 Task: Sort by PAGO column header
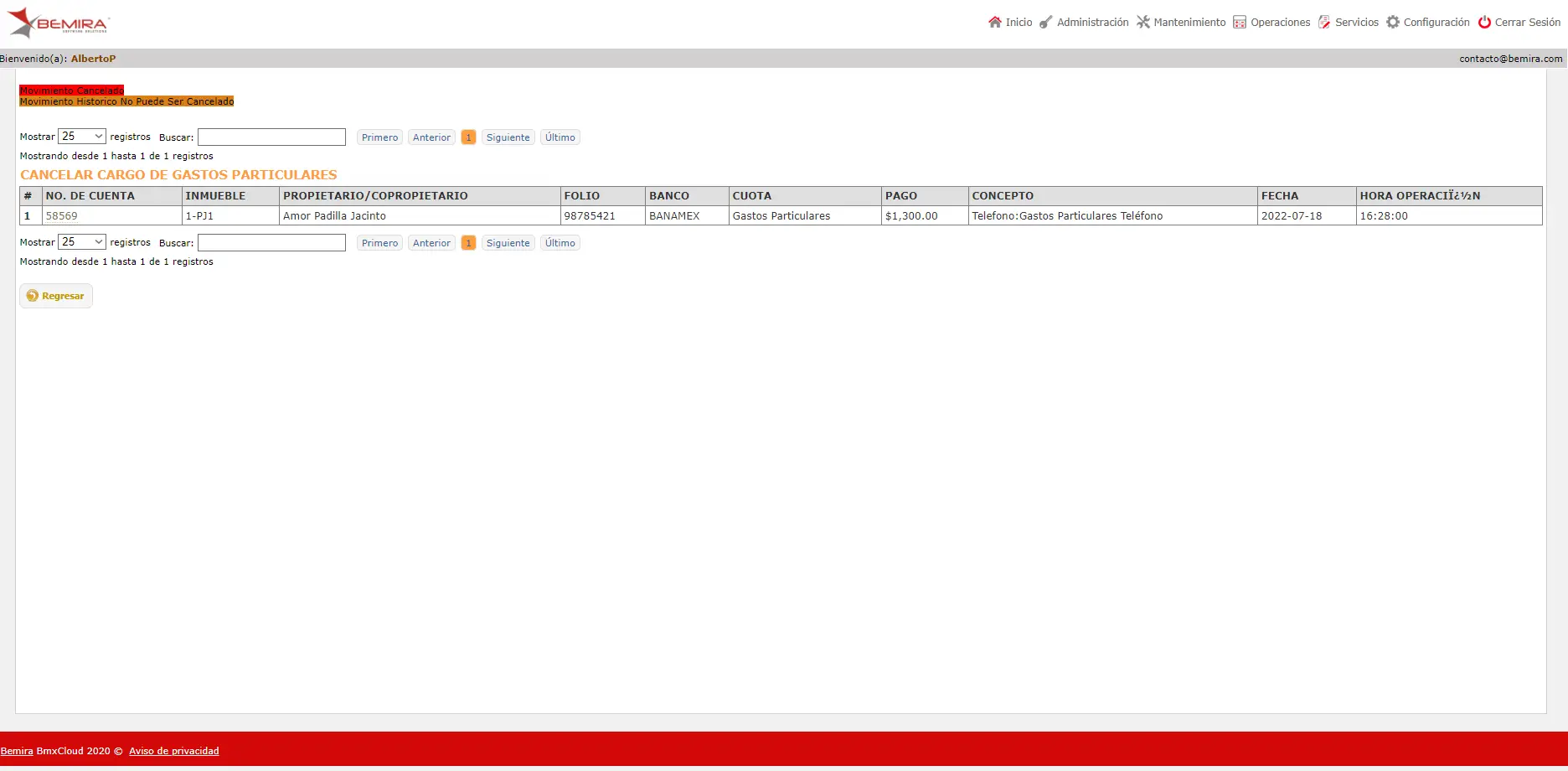pyautogui.click(x=925, y=196)
